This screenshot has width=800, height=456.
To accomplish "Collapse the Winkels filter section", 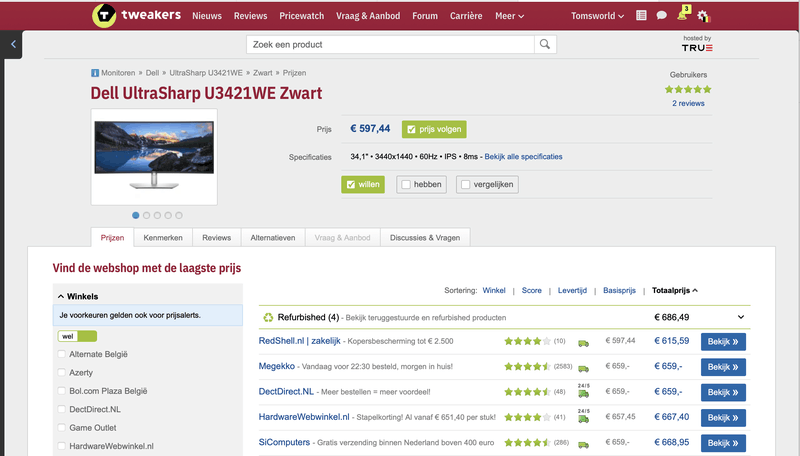I will 78,296.
